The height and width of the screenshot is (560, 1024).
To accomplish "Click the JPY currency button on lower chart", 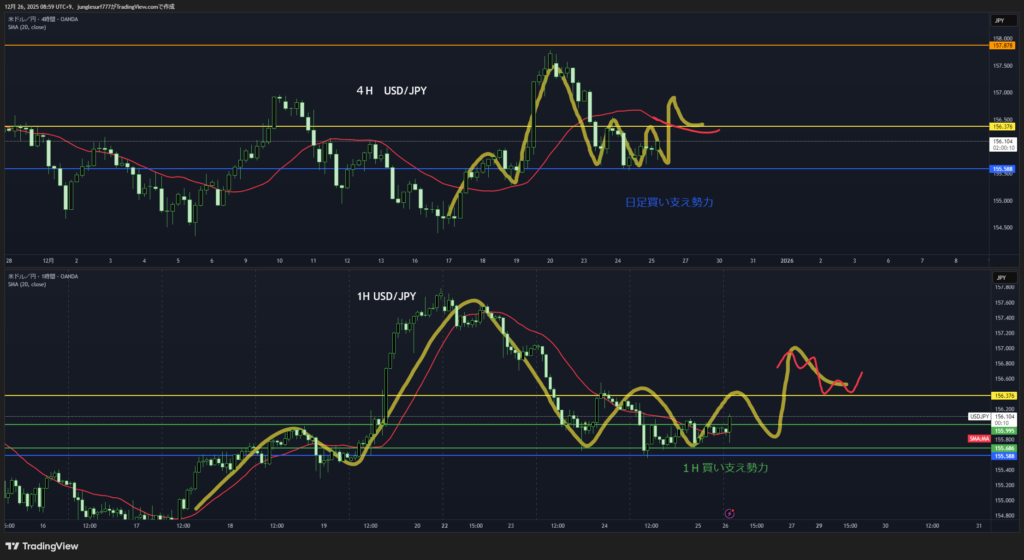I will click(x=999, y=275).
